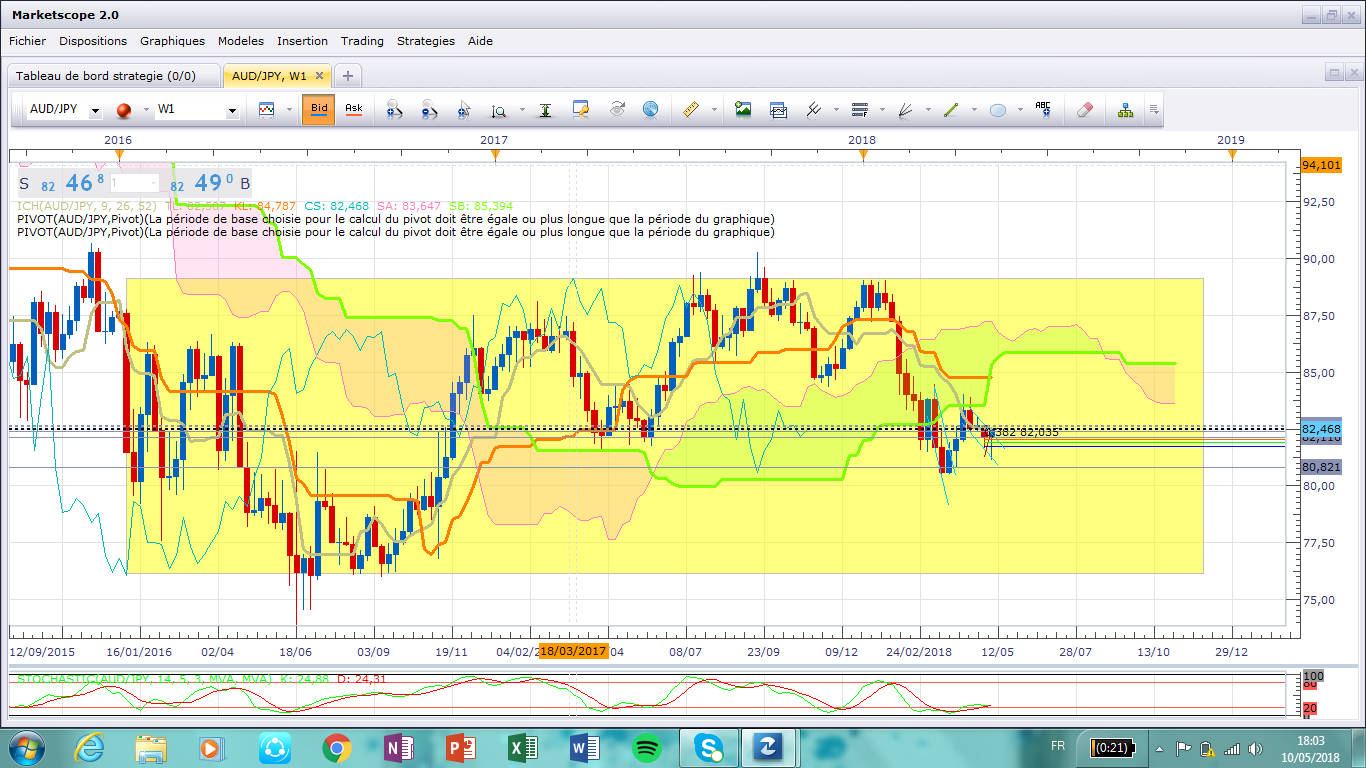This screenshot has width=1366, height=768.
Task: Select the eraser tool in the toolbar
Action: pos(1084,110)
